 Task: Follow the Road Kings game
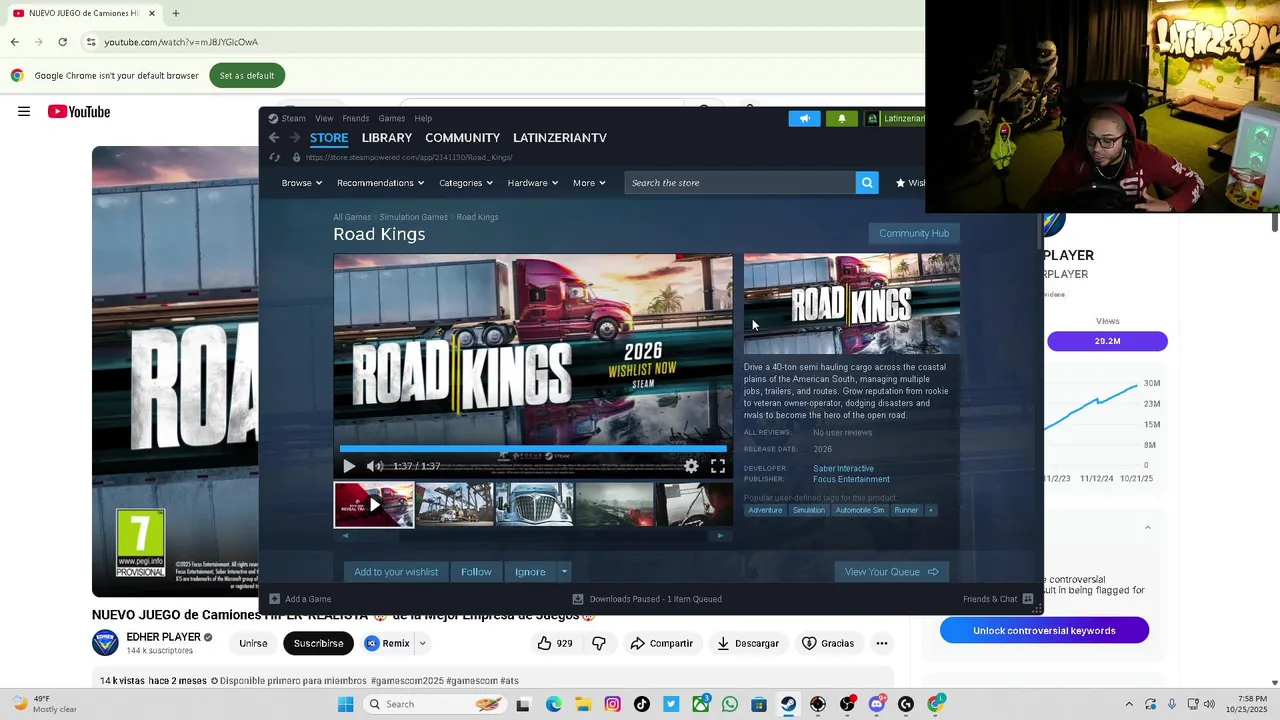476,572
